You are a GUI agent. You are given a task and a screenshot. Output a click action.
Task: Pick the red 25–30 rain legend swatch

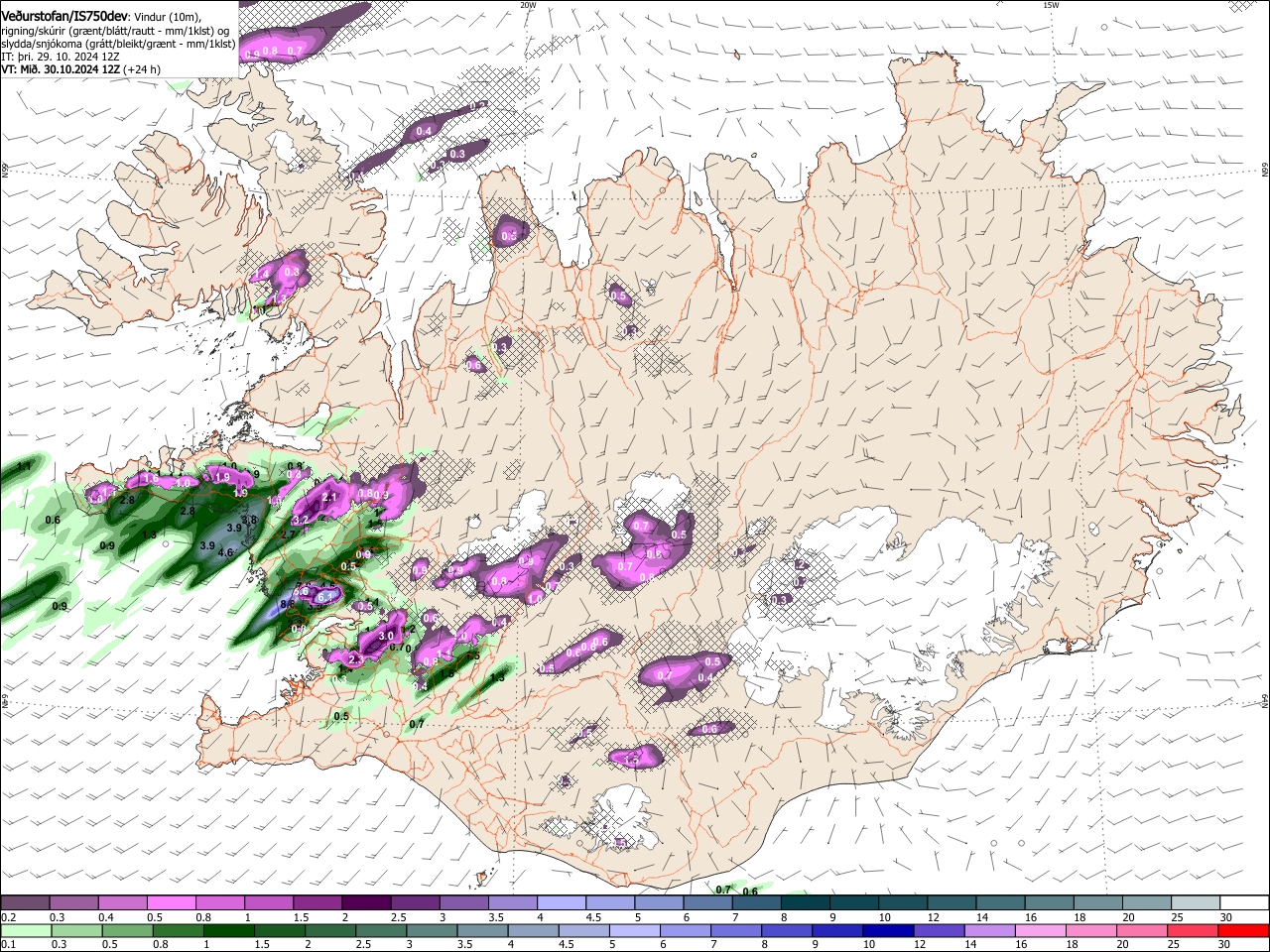(x=1194, y=930)
